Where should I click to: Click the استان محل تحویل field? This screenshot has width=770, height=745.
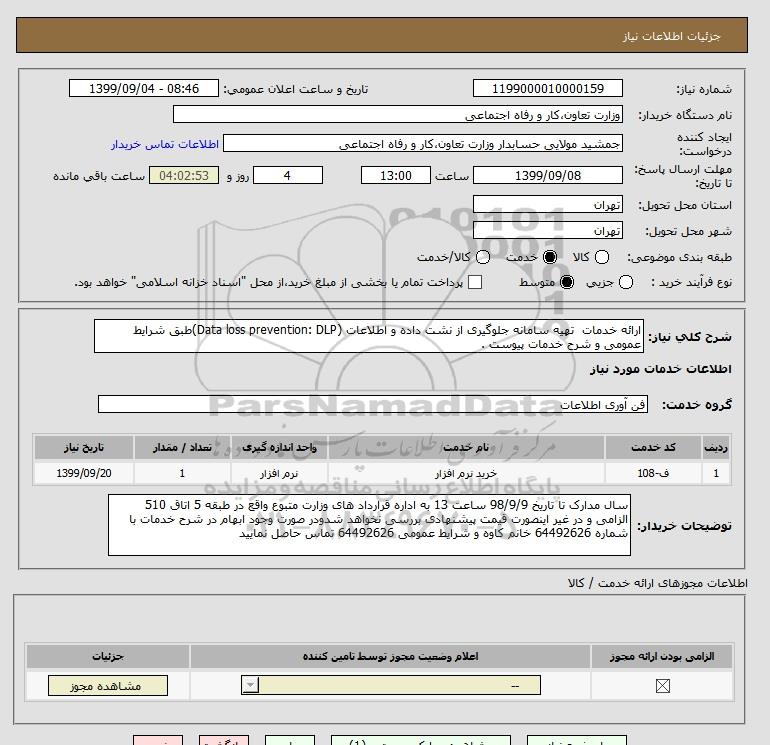(x=548, y=204)
